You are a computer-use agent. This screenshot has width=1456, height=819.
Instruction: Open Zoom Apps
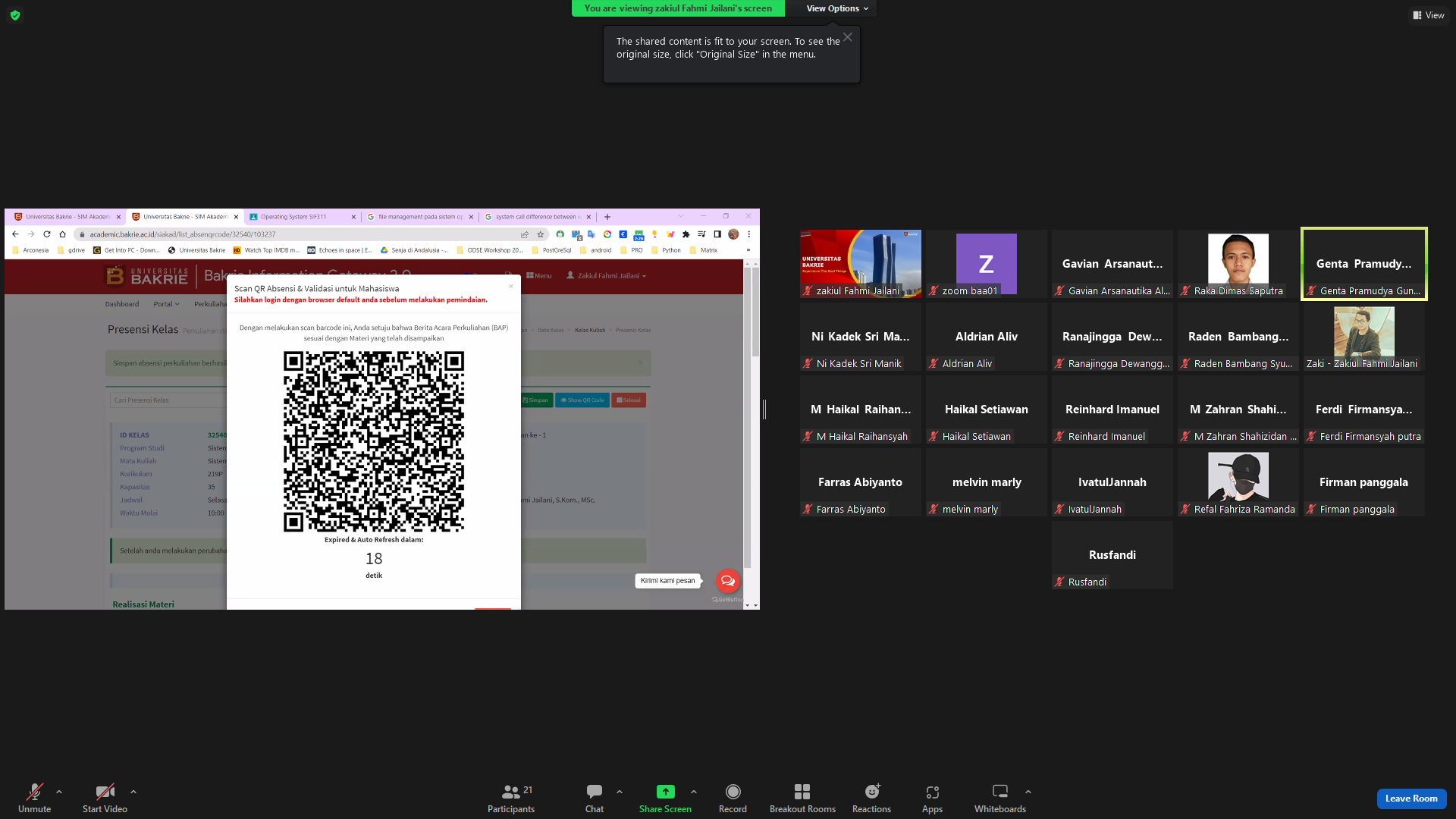click(932, 798)
